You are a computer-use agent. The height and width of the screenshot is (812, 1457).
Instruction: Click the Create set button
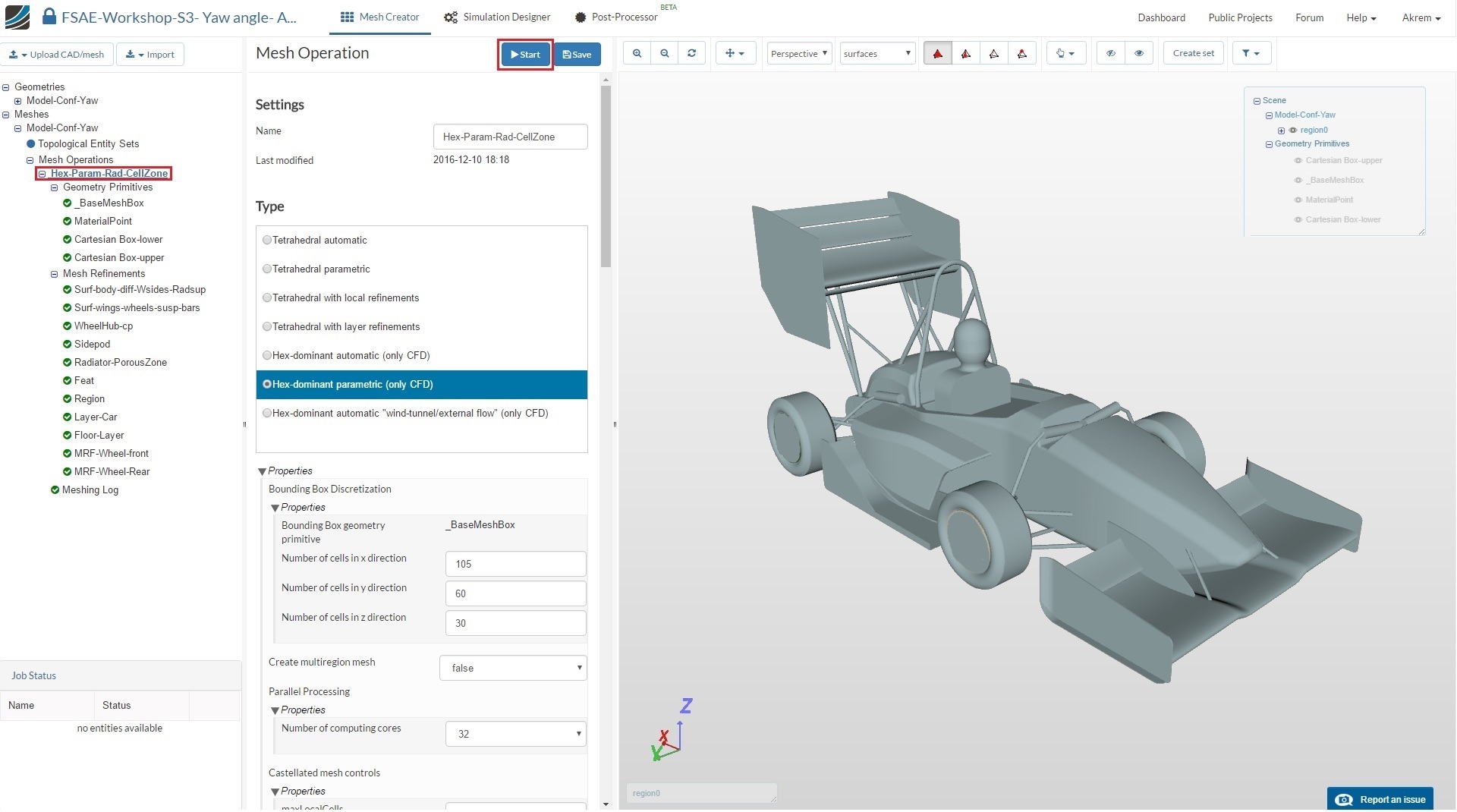coord(1193,53)
